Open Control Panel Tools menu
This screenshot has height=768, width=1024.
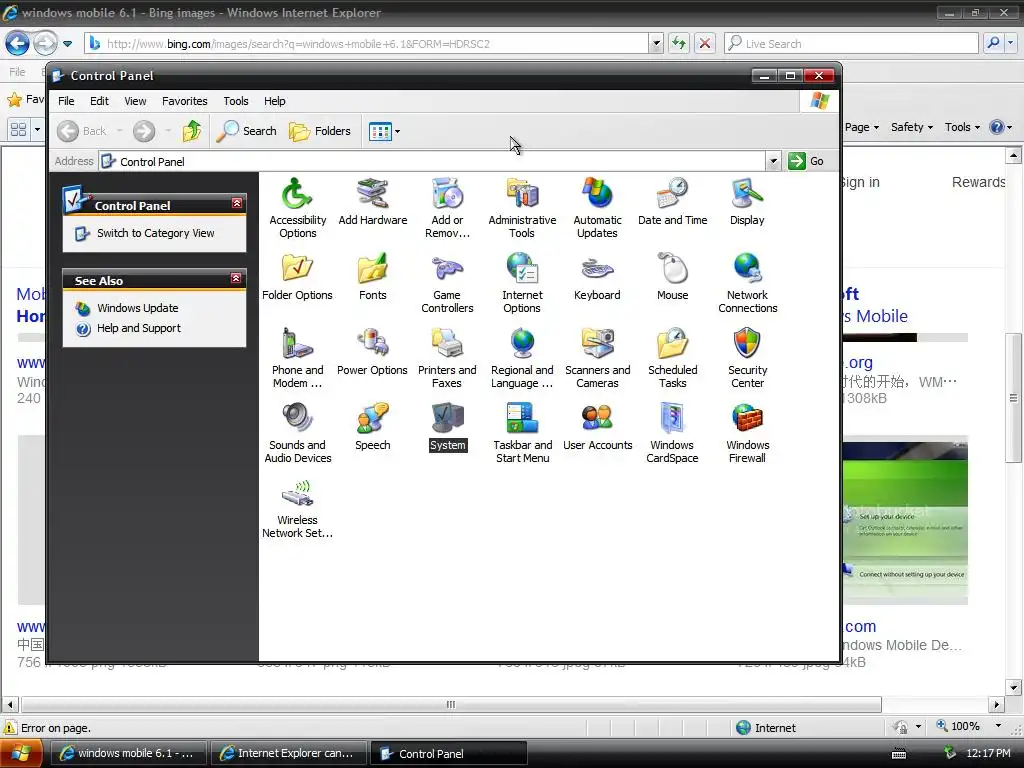(x=236, y=101)
